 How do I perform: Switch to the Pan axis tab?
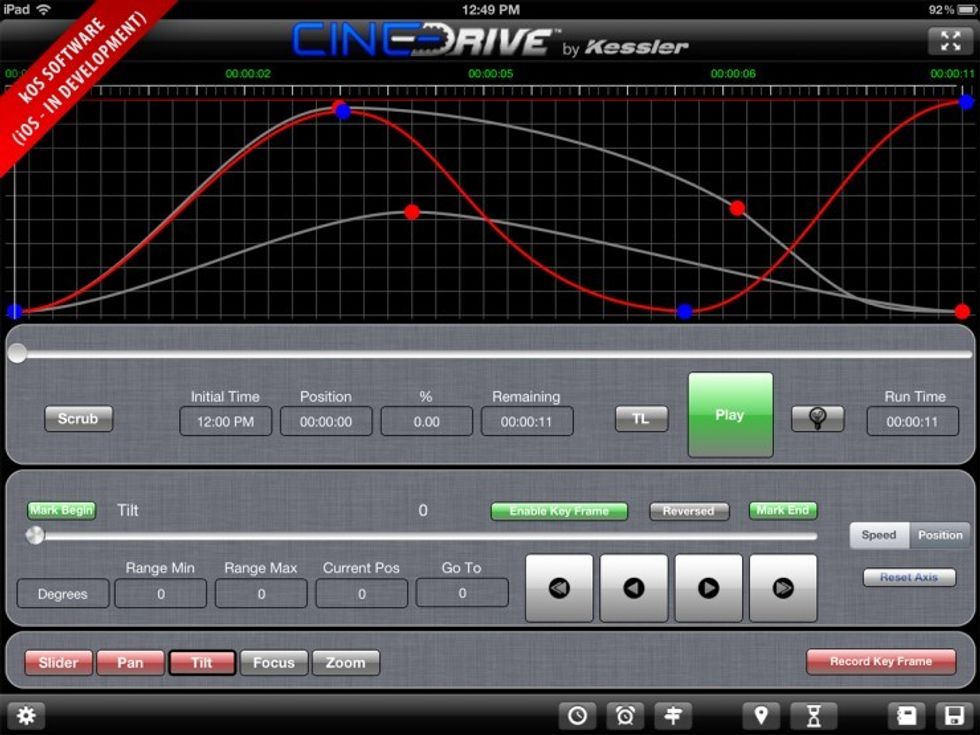[130, 662]
